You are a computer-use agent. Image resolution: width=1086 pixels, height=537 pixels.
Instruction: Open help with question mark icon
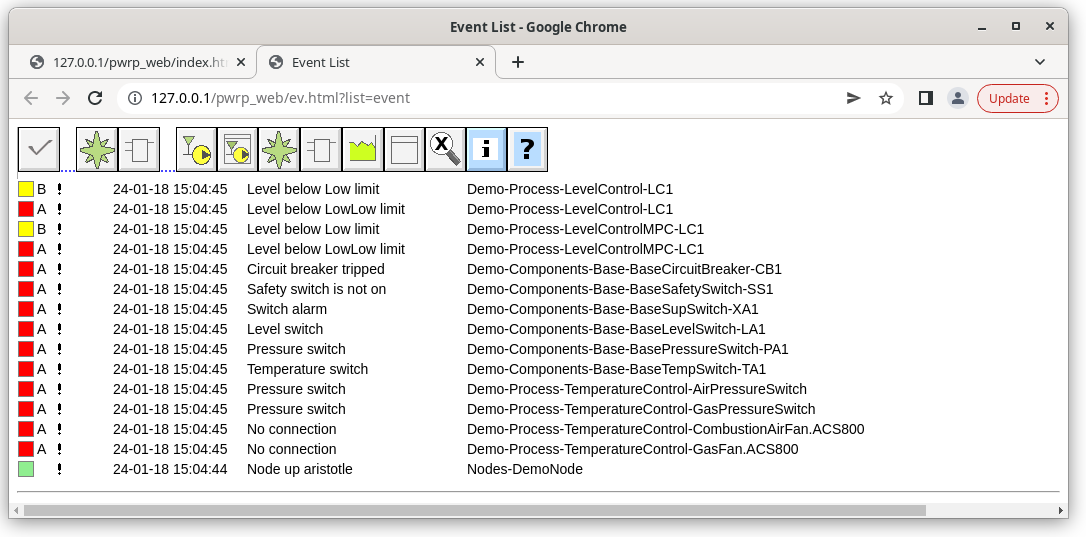tap(528, 149)
